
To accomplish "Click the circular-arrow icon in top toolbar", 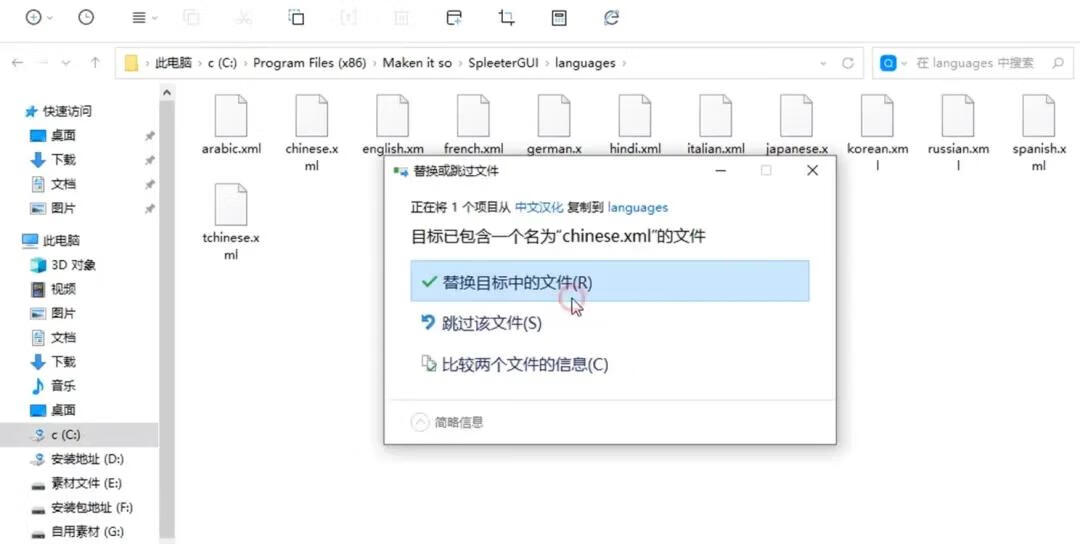I will [611, 18].
